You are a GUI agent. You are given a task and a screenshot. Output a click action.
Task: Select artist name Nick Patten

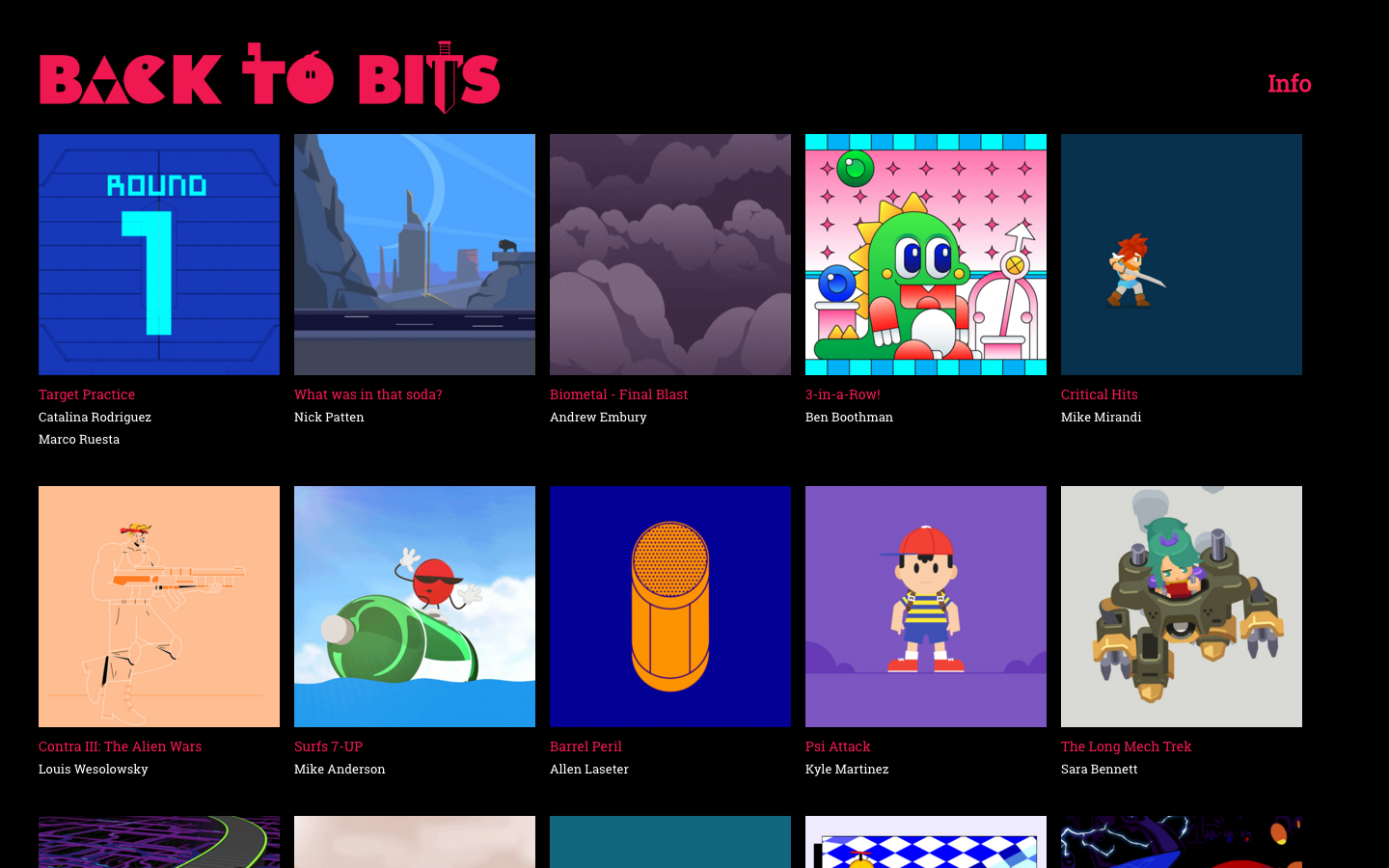click(x=329, y=417)
